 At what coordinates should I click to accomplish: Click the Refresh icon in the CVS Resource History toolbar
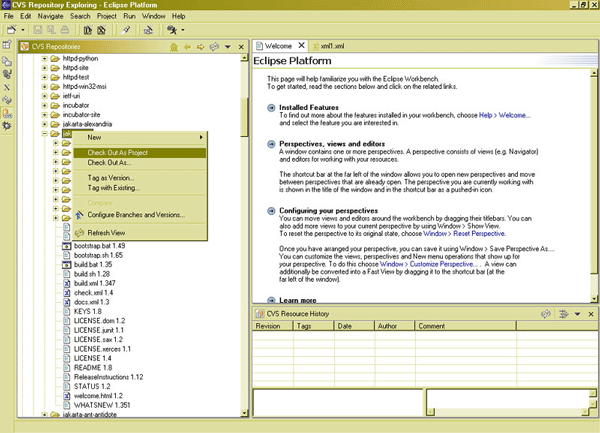(x=546, y=314)
